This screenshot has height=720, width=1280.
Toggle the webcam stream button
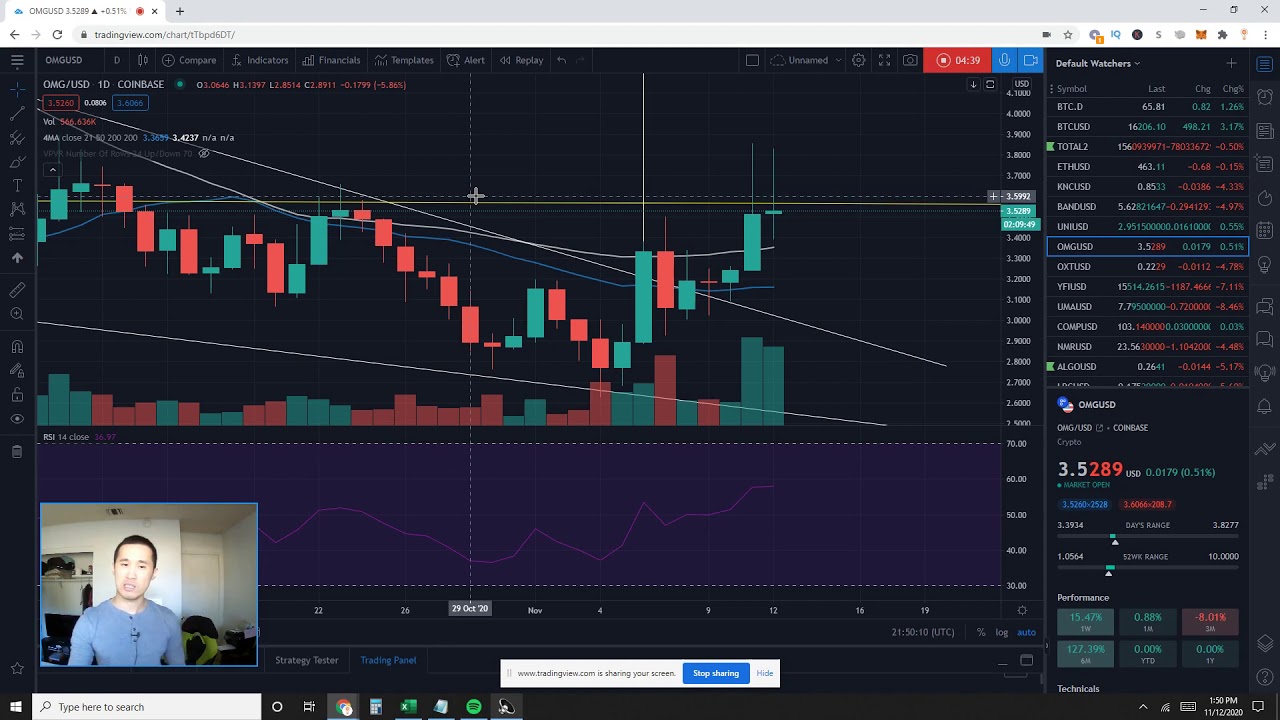(1030, 60)
